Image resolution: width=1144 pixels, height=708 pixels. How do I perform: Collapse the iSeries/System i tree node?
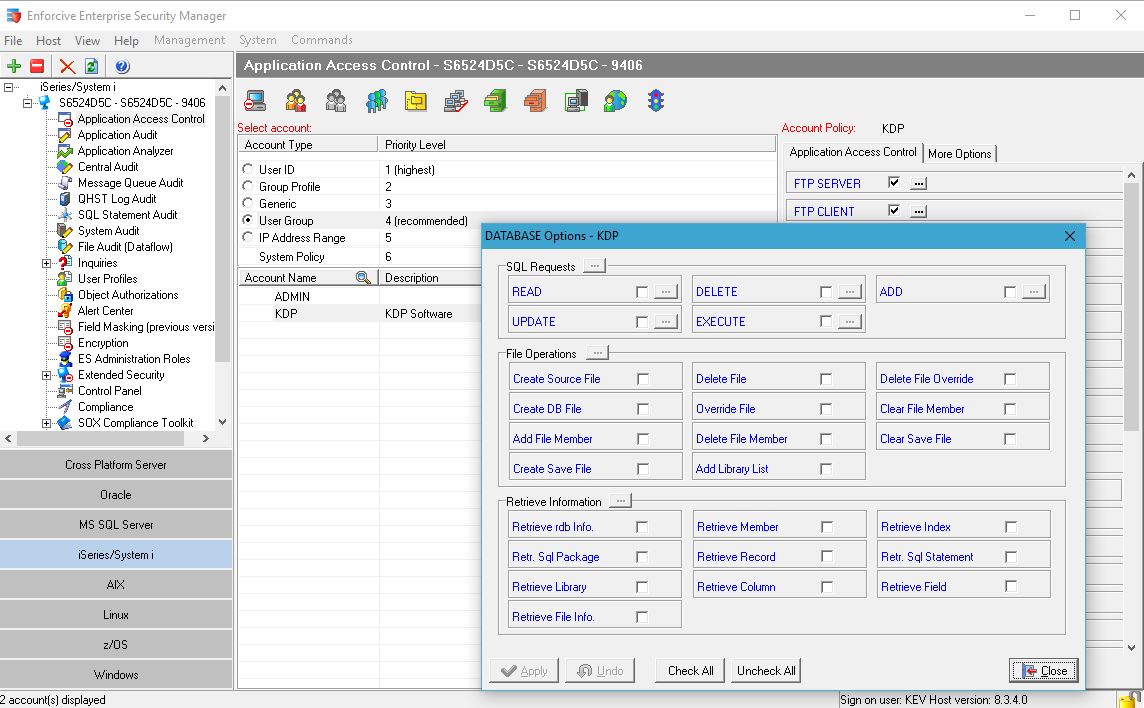[x=8, y=85]
